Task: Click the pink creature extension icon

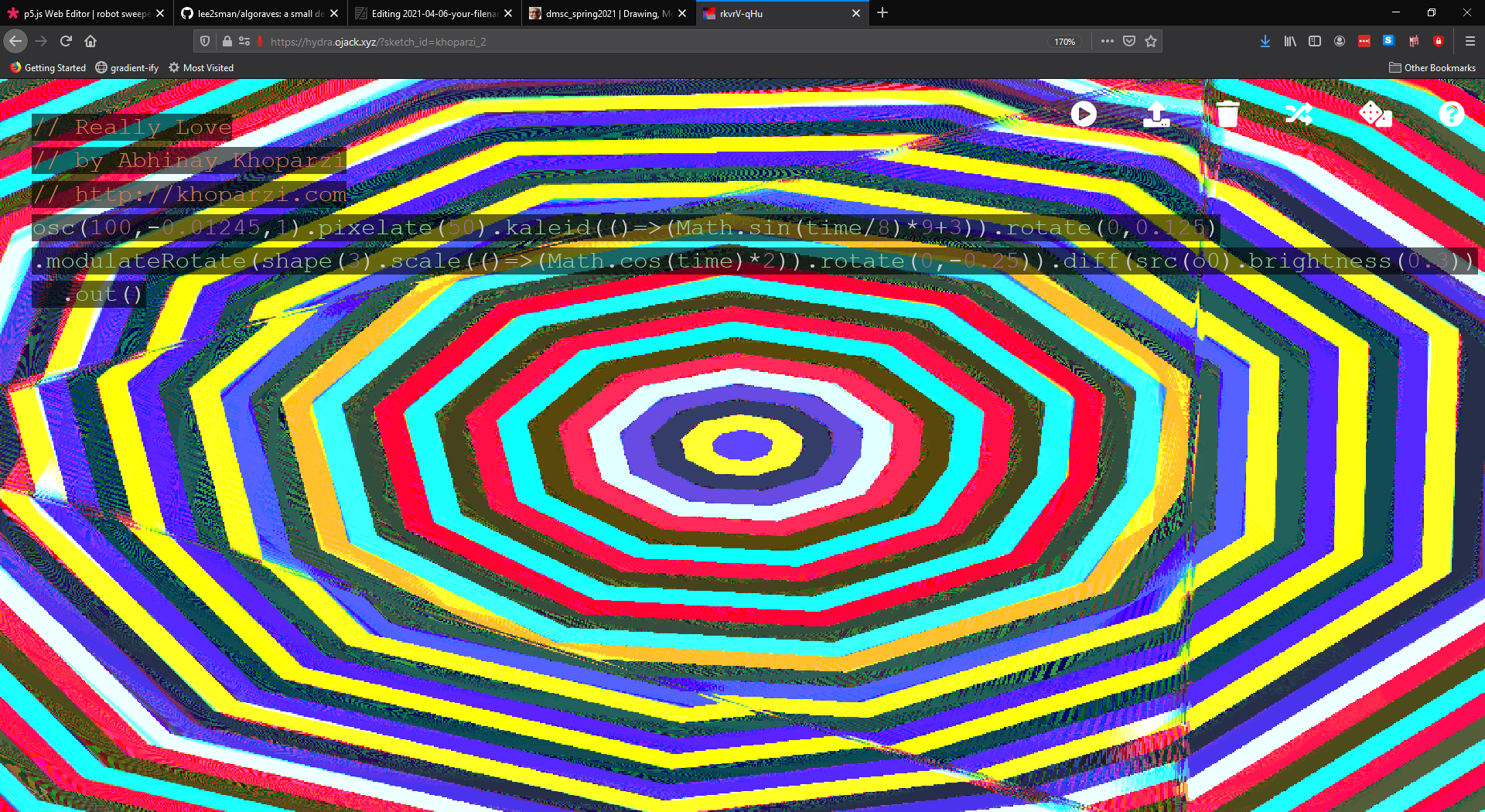Action: click(1414, 41)
